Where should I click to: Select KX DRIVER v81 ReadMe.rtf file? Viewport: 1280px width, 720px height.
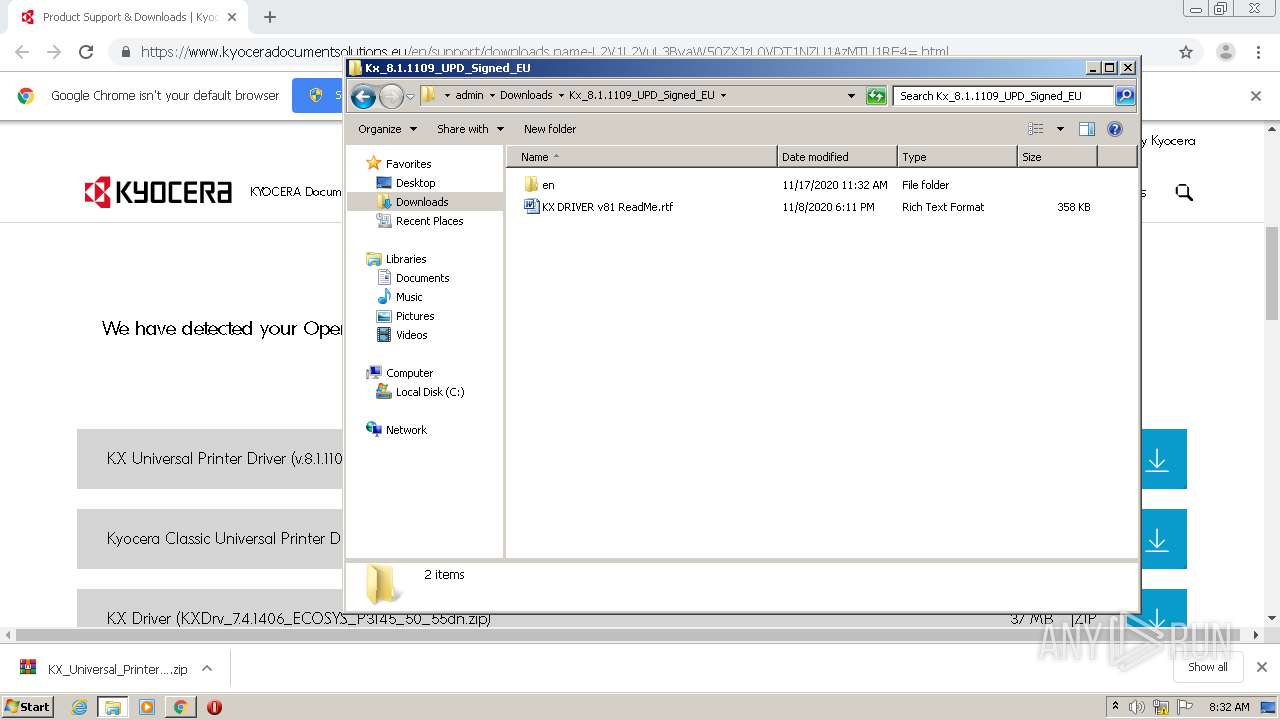pyautogui.click(x=607, y=207)
